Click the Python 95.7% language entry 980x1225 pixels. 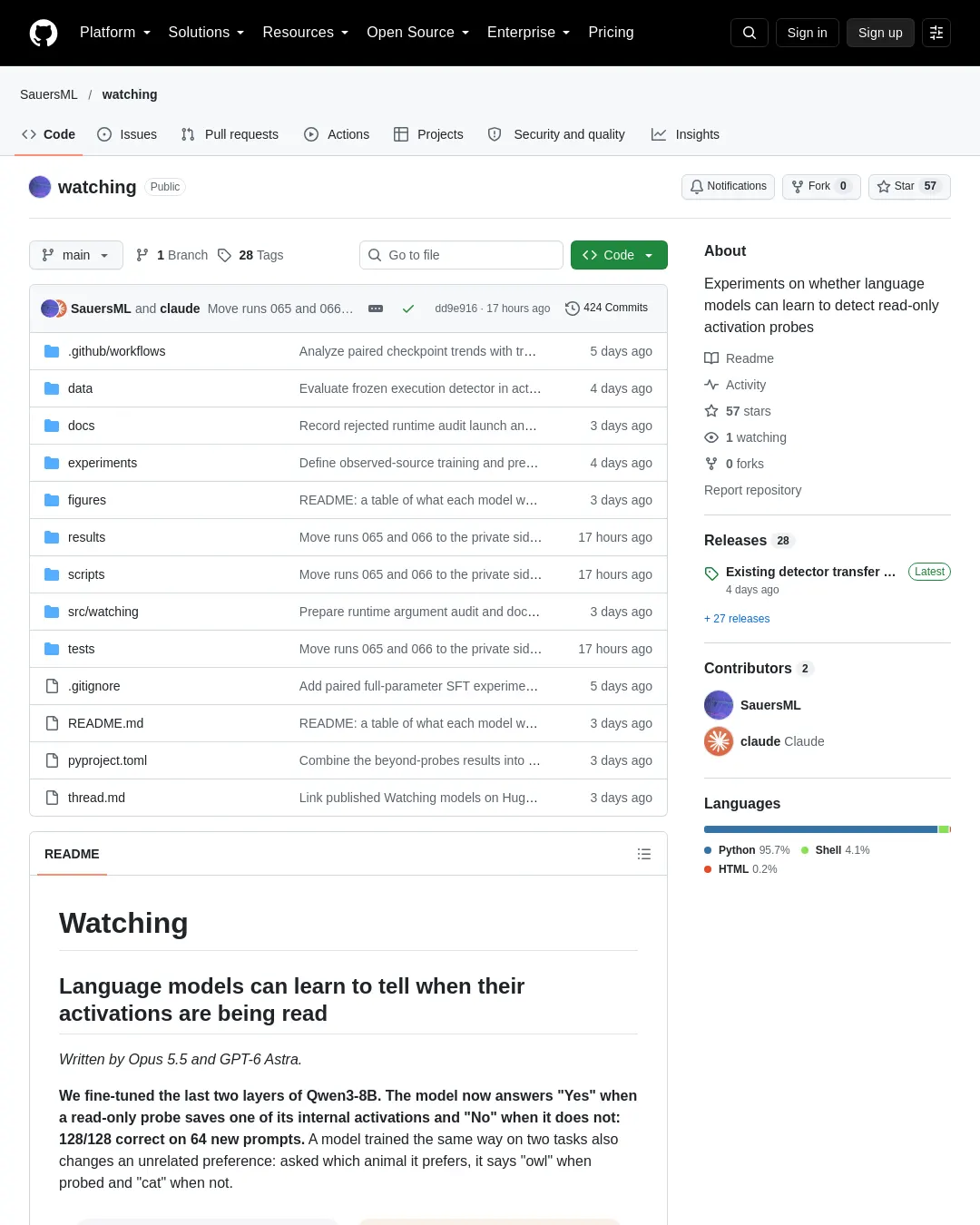coord(747,850)
